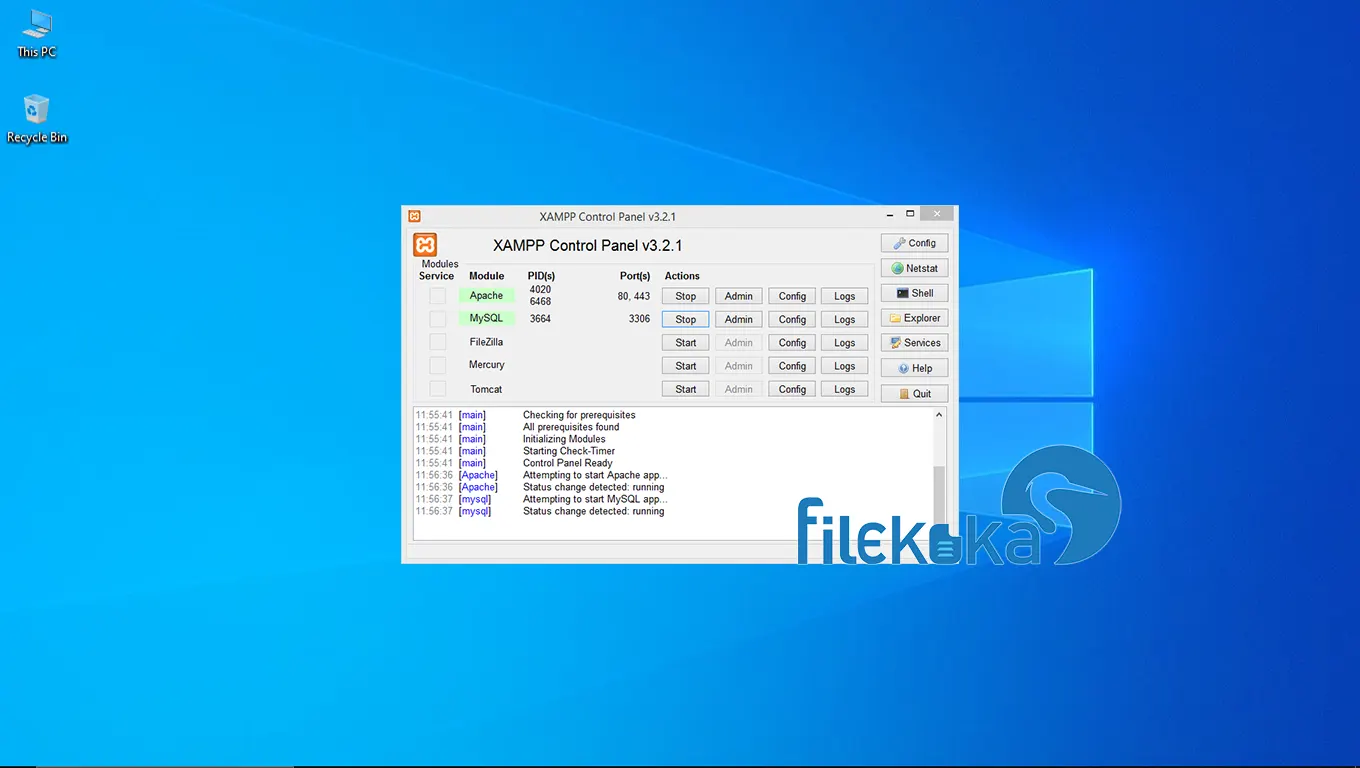This screenshot has height=768, width=1360.
Task: Close the XAMPP Control Panel window
Action: click(936, 214)
